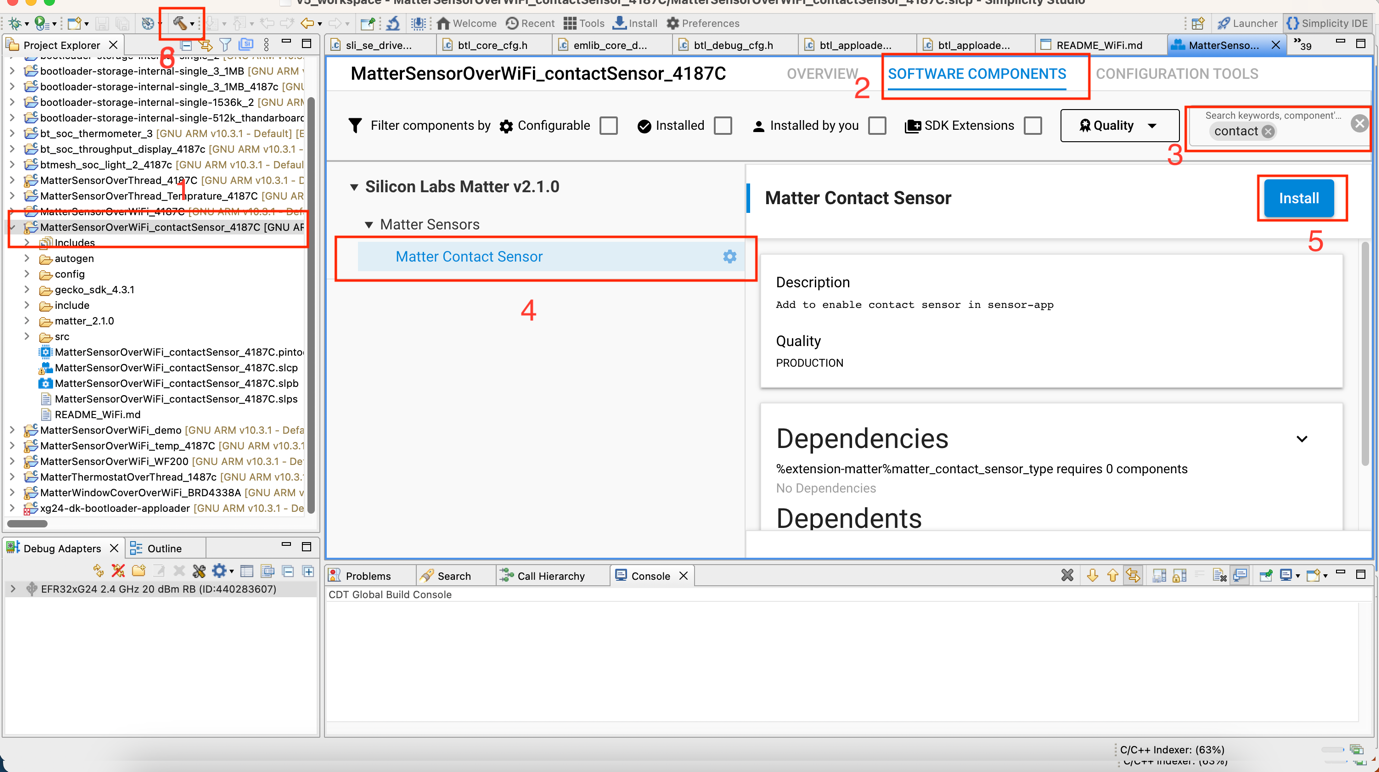The image size is (1379, 772).
Task: Open the README_WiFi.md editor tab
Action: (x=1098, y=45)
